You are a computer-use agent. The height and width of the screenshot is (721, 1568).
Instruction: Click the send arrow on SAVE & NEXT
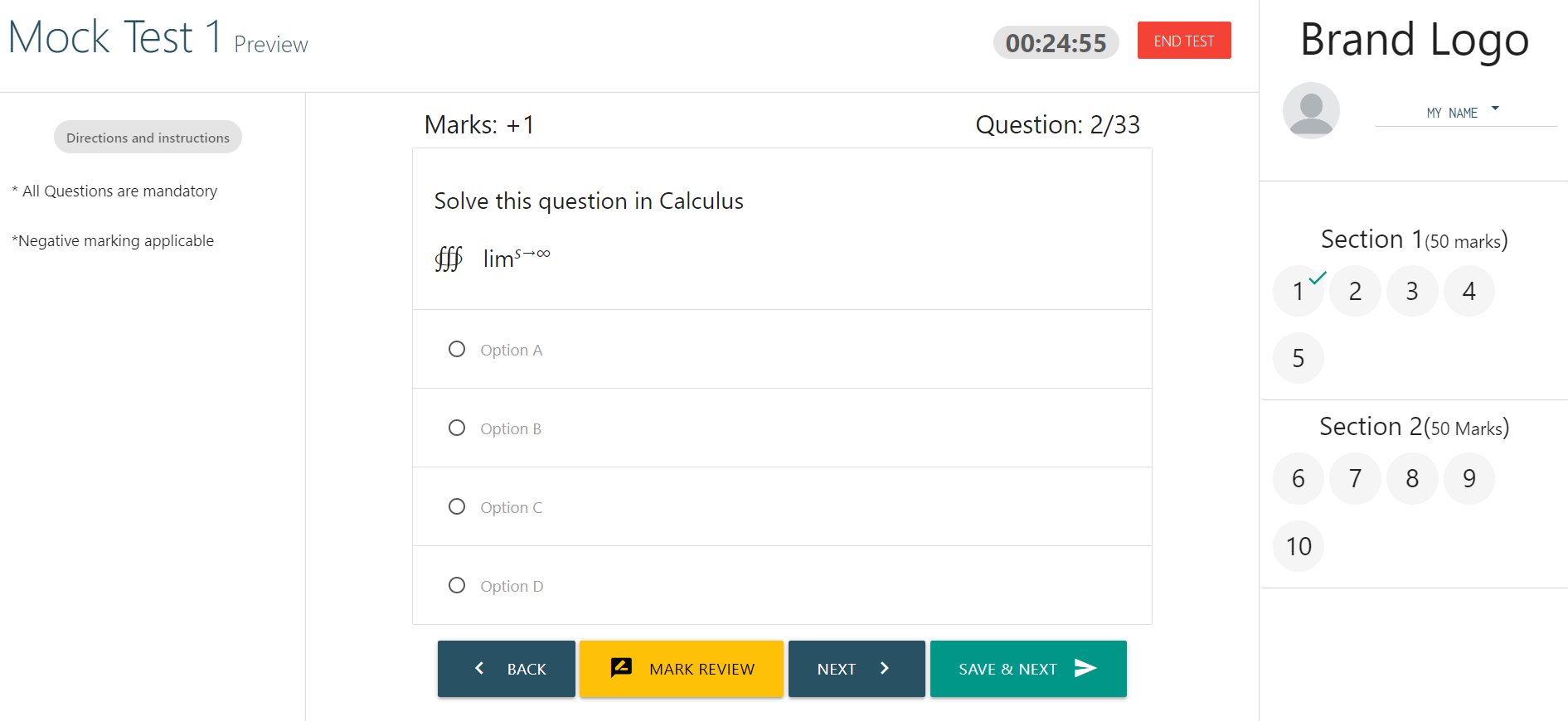[1085, 667]
